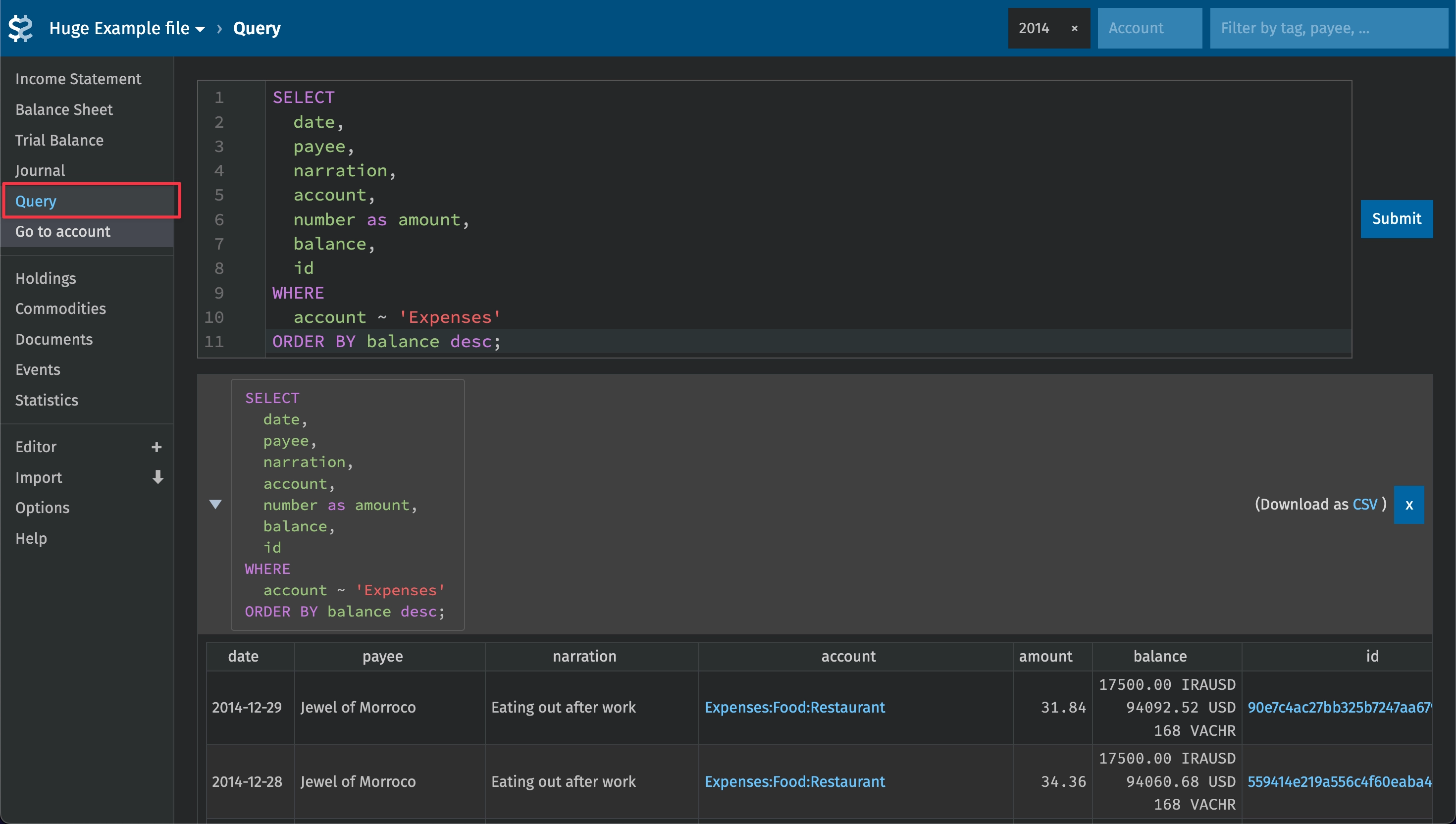The image size is (1456, 824).
Task: Submit the query
Action: click(x=1396, y=219)
